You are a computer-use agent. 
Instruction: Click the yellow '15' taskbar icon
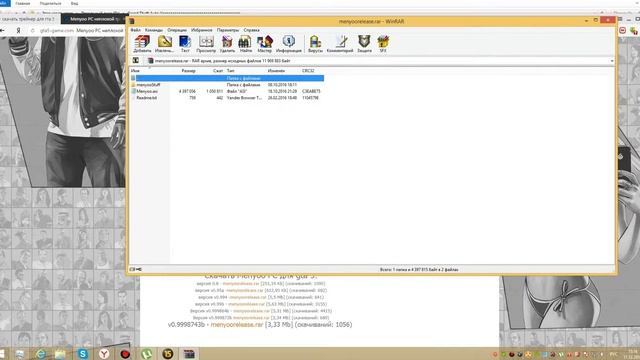point(168,354)
